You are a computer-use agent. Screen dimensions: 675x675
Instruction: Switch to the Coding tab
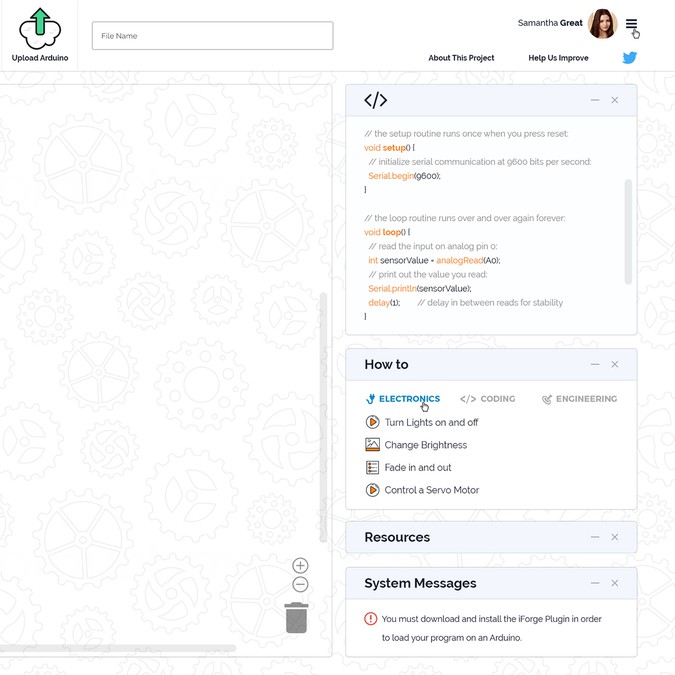click(x=488, y=399)
